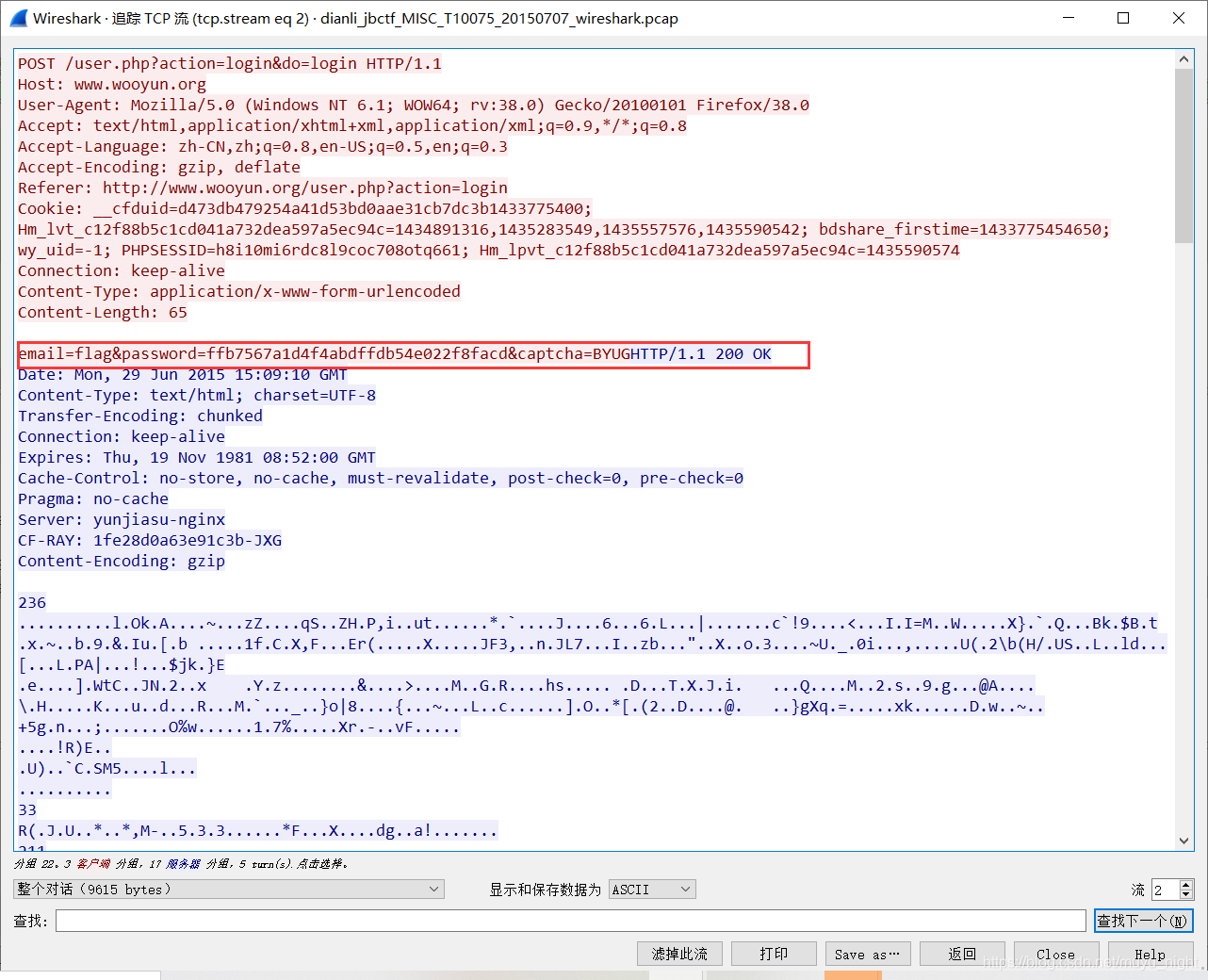Click the Referer header line

coord(263,188)
